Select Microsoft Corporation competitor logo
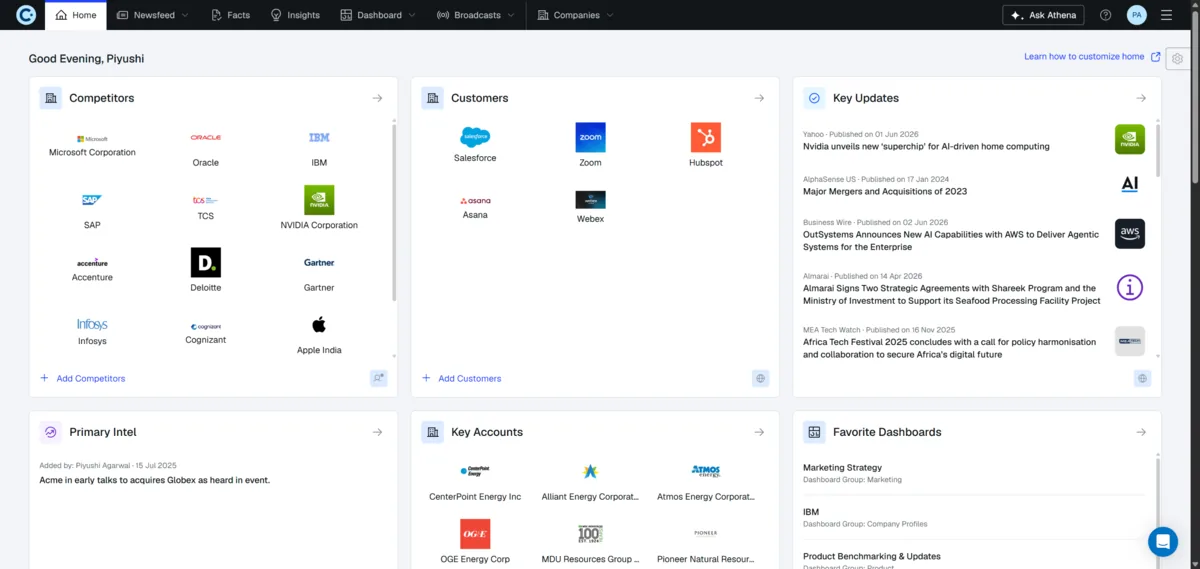1200x569 pixels. (92, 139)
